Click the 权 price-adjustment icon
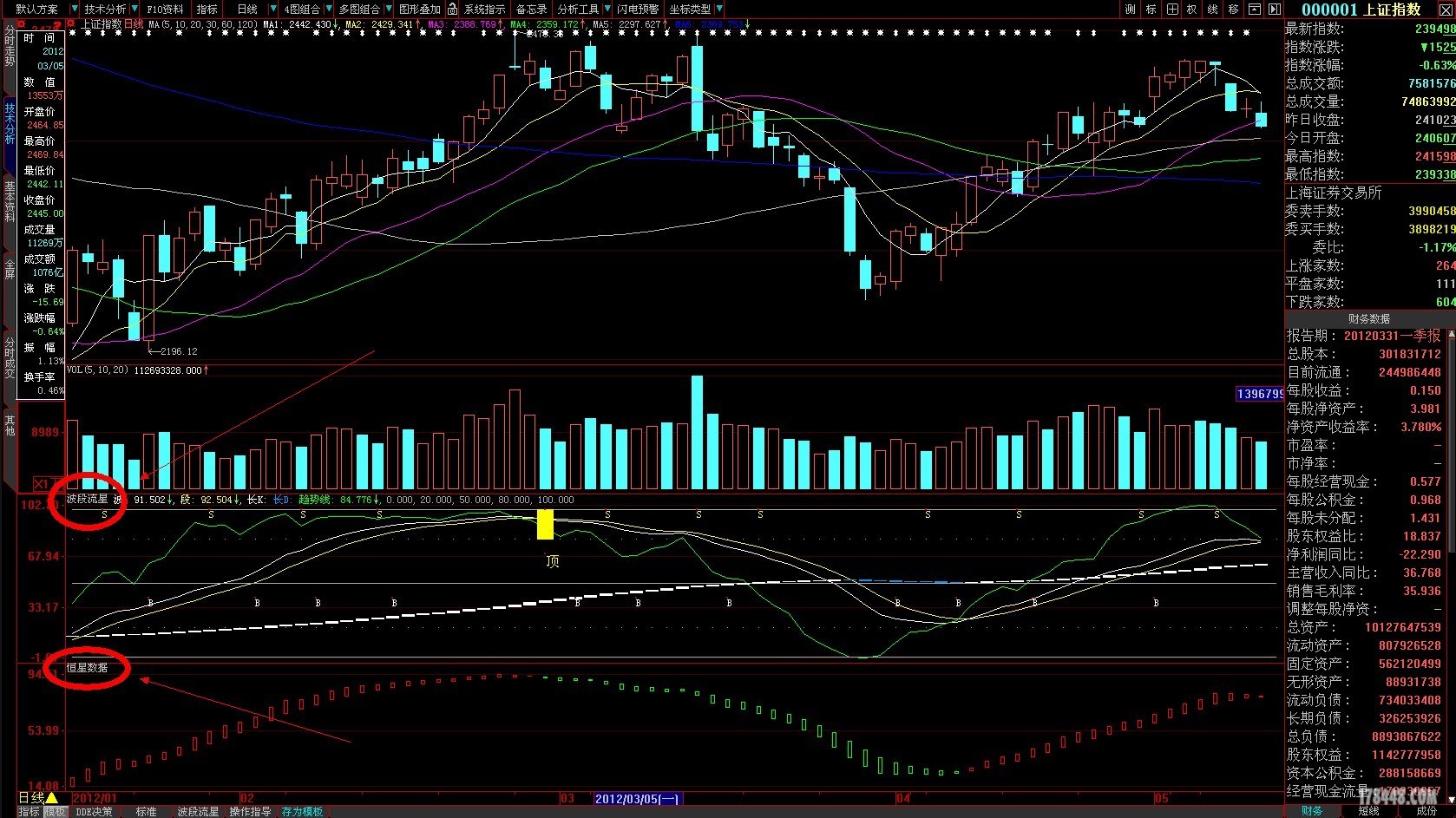This screenshot has width=1456, height=818. (1192, 9)
